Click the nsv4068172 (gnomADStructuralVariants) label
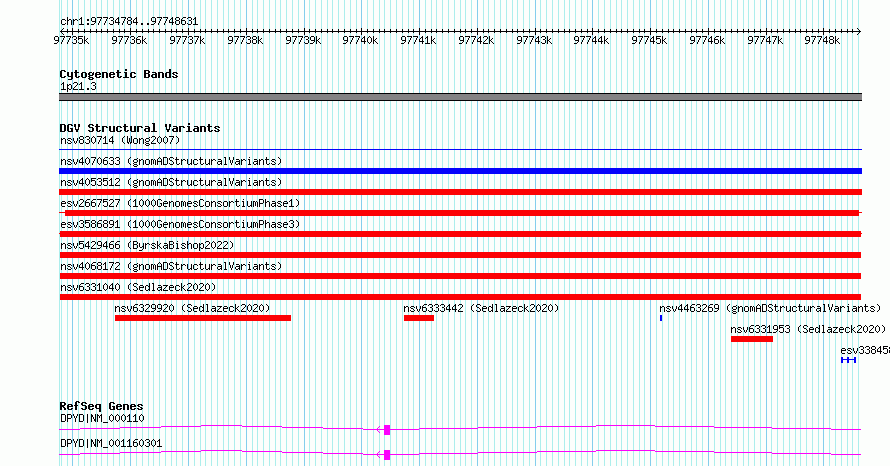 [x=171, y=266]
